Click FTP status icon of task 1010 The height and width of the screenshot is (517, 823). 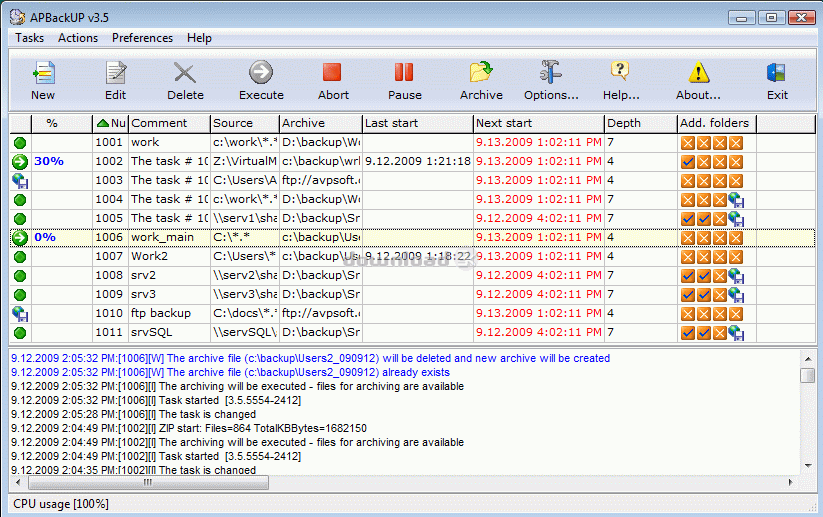20,314
